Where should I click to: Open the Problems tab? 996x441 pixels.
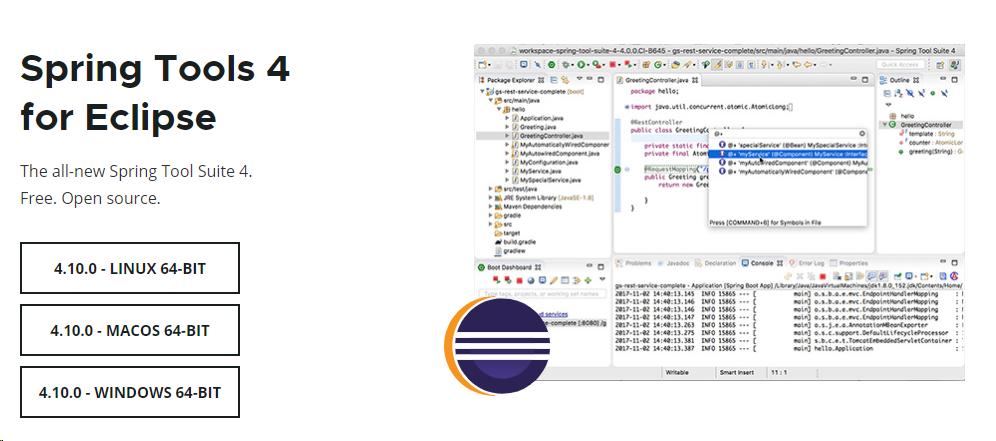coord(634,263)
